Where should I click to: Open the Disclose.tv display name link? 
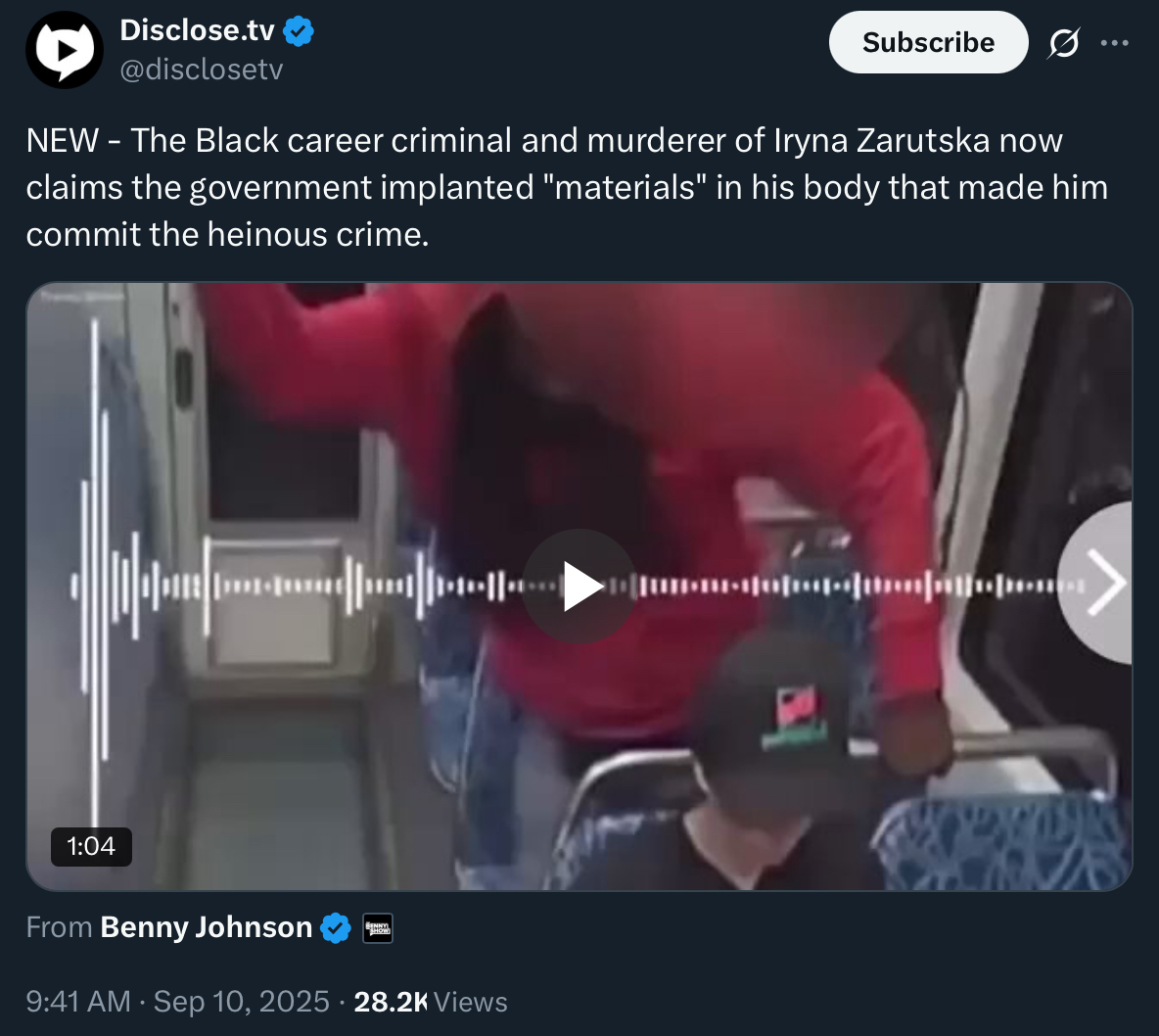(x=197, y=30)
